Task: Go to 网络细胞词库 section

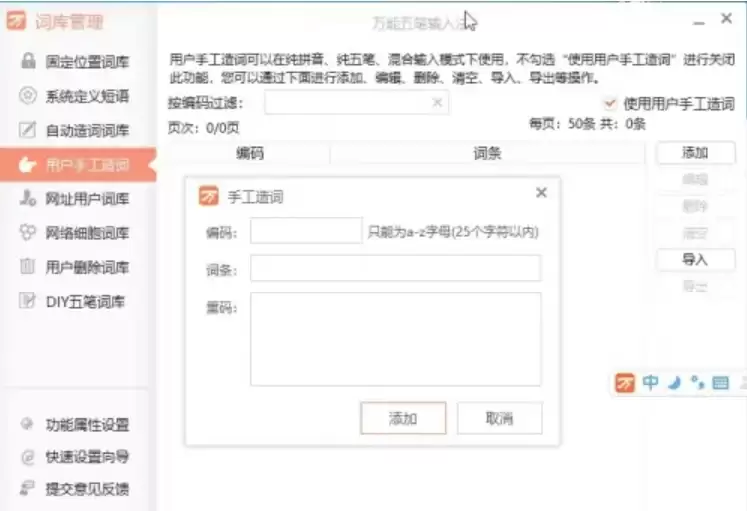Action: click(x=78, y=233)
